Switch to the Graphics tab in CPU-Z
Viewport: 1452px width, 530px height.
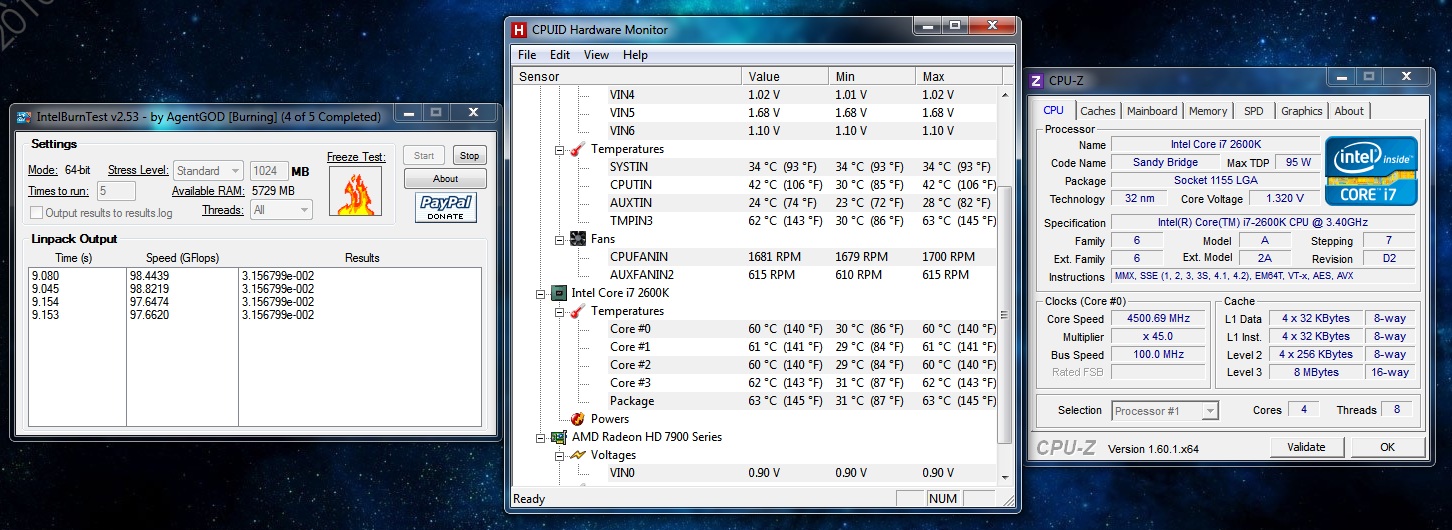[1301, 111]
